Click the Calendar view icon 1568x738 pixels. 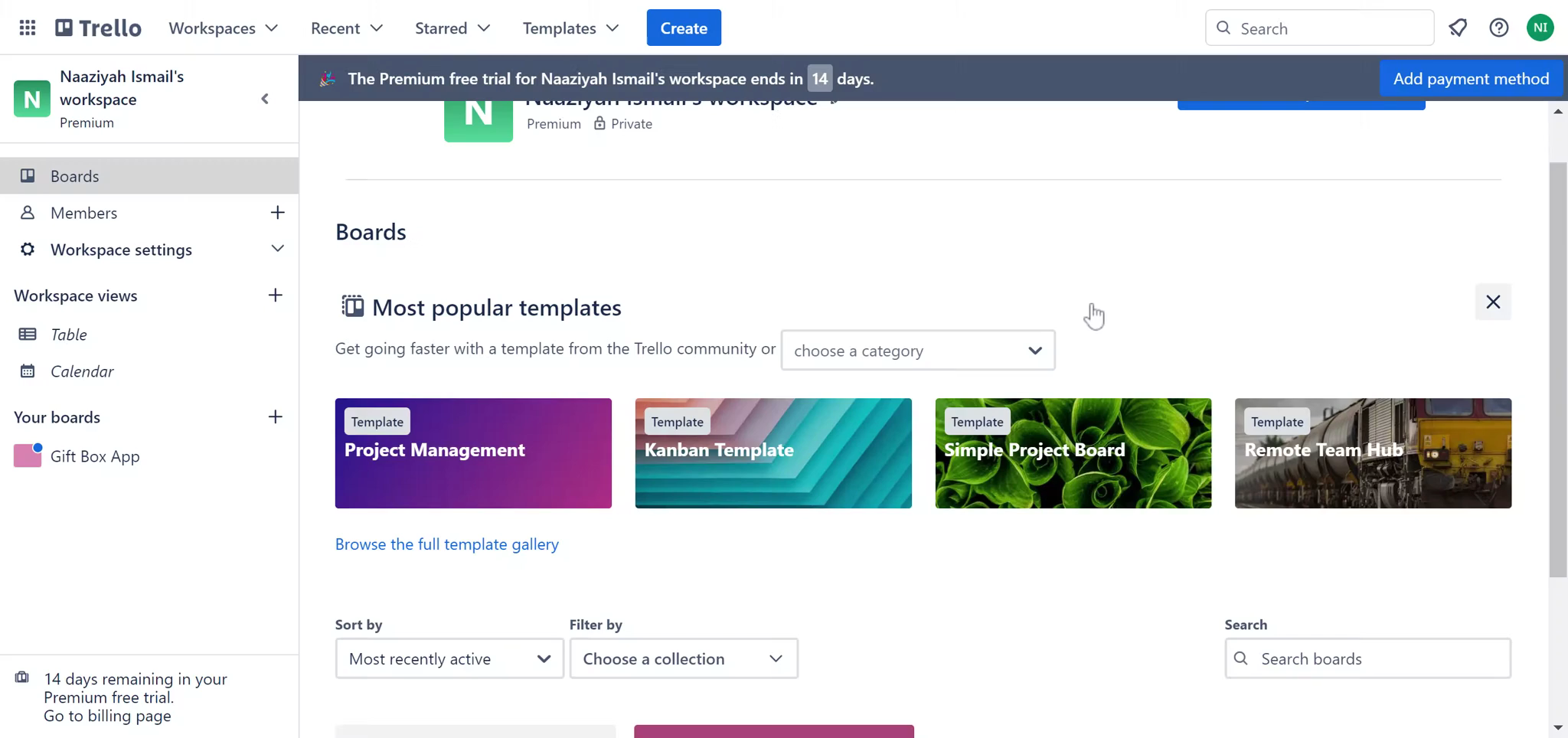pos(28,371)
